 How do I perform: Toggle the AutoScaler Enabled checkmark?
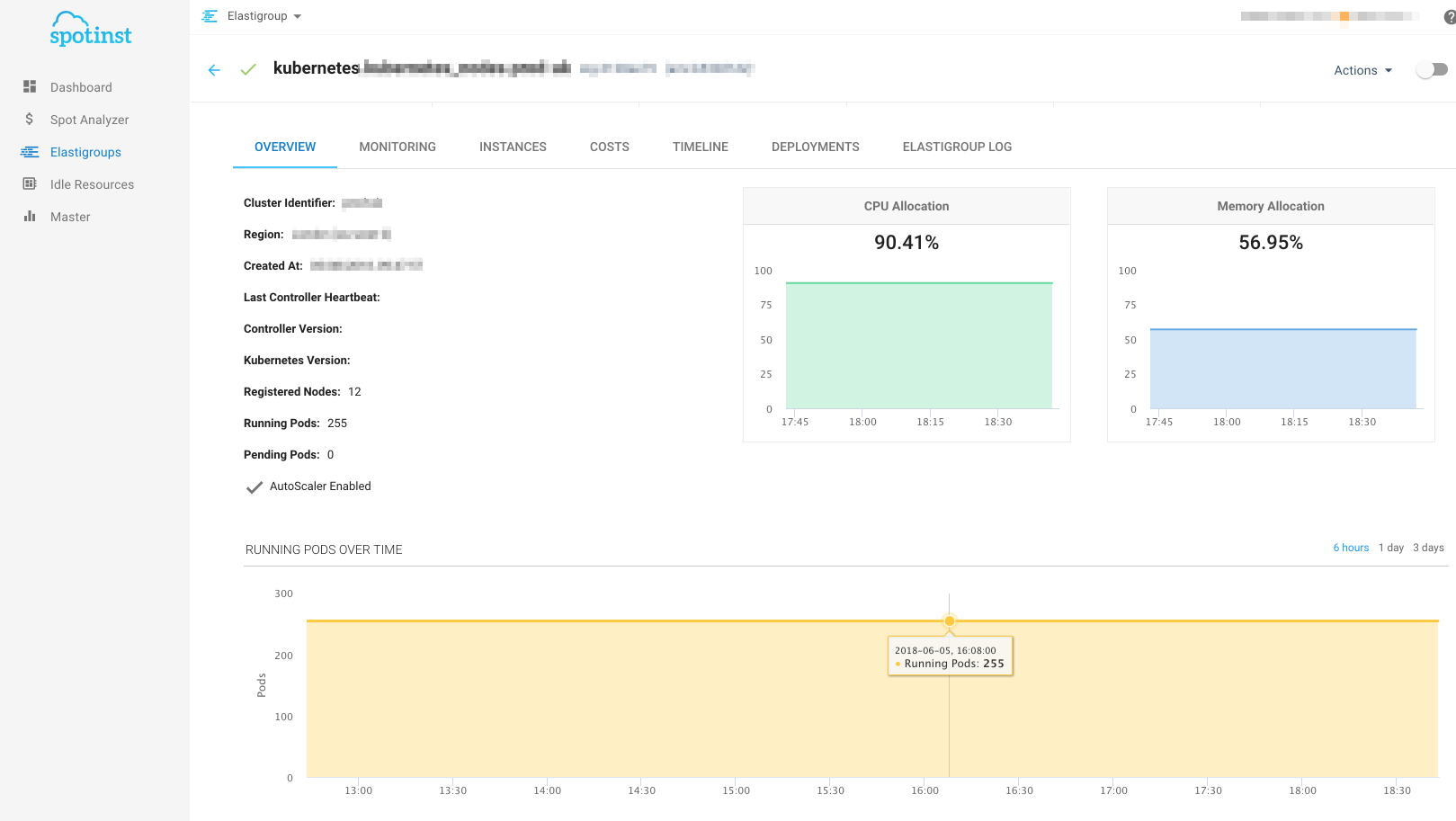point(255,487)
